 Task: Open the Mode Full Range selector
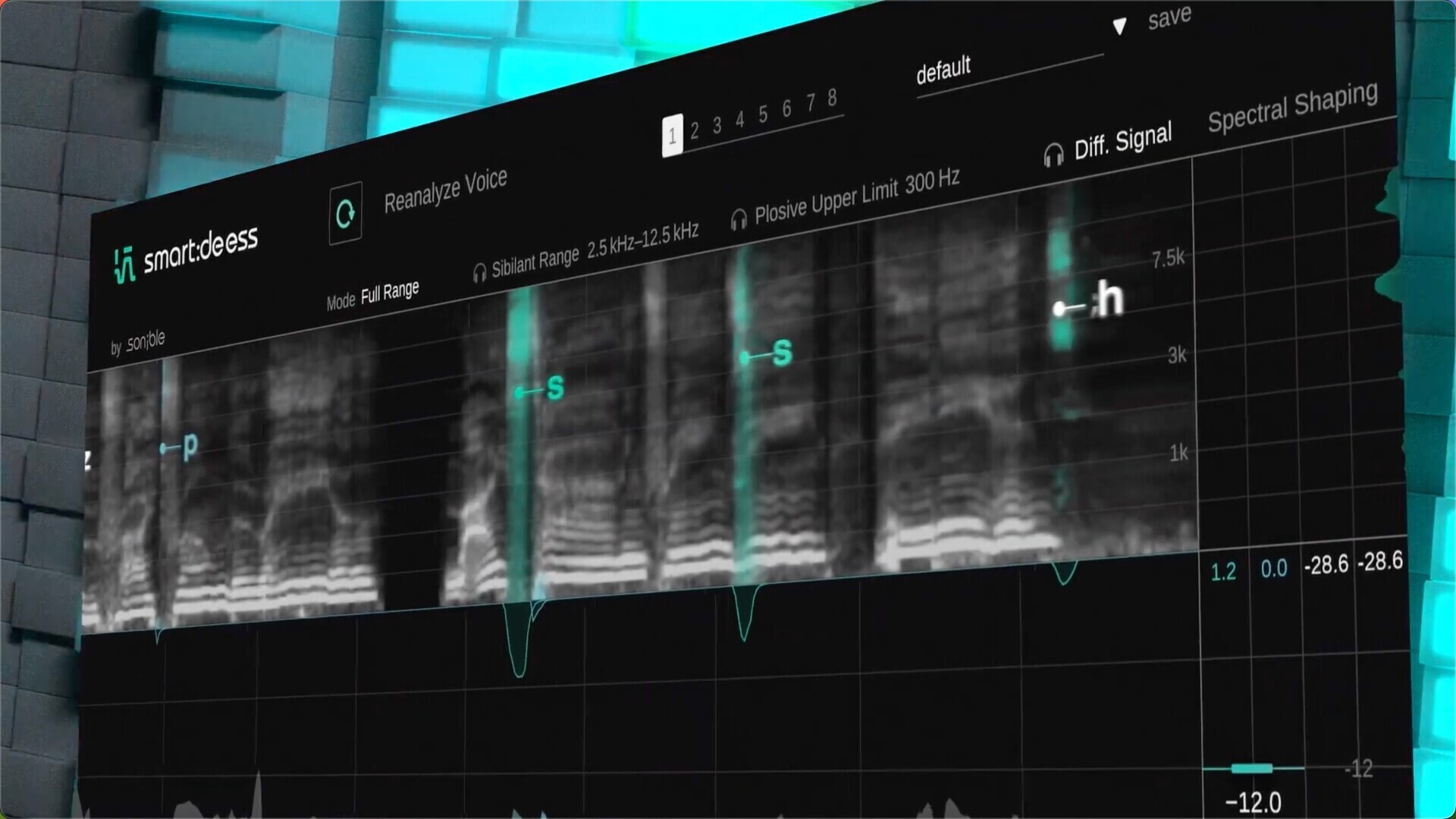tap(373, 295)
